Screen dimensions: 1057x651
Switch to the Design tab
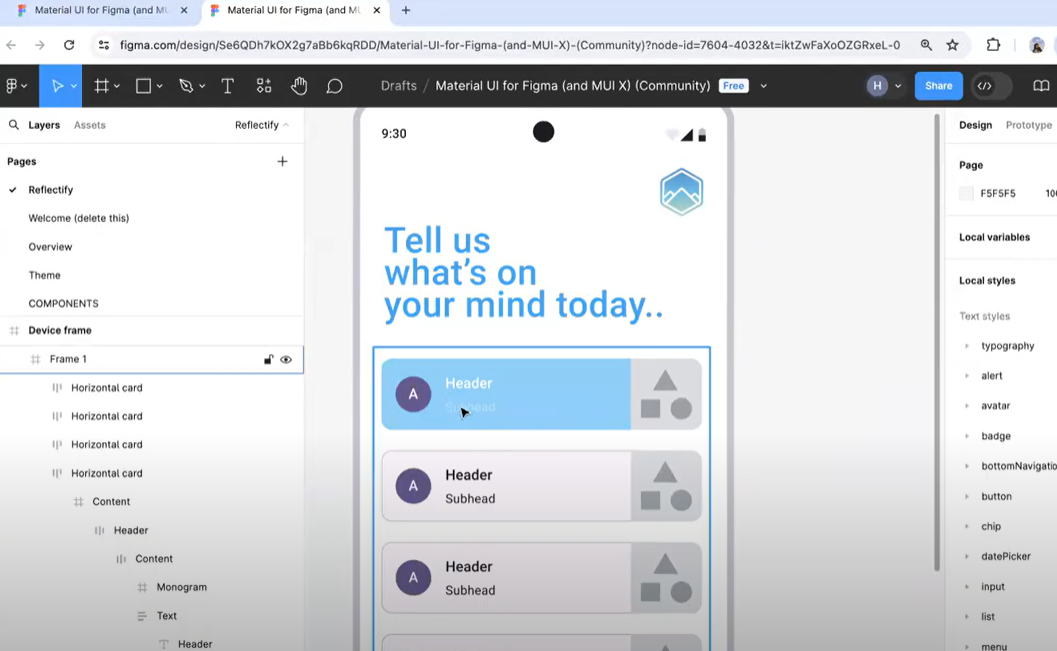[x=975, y=125]
